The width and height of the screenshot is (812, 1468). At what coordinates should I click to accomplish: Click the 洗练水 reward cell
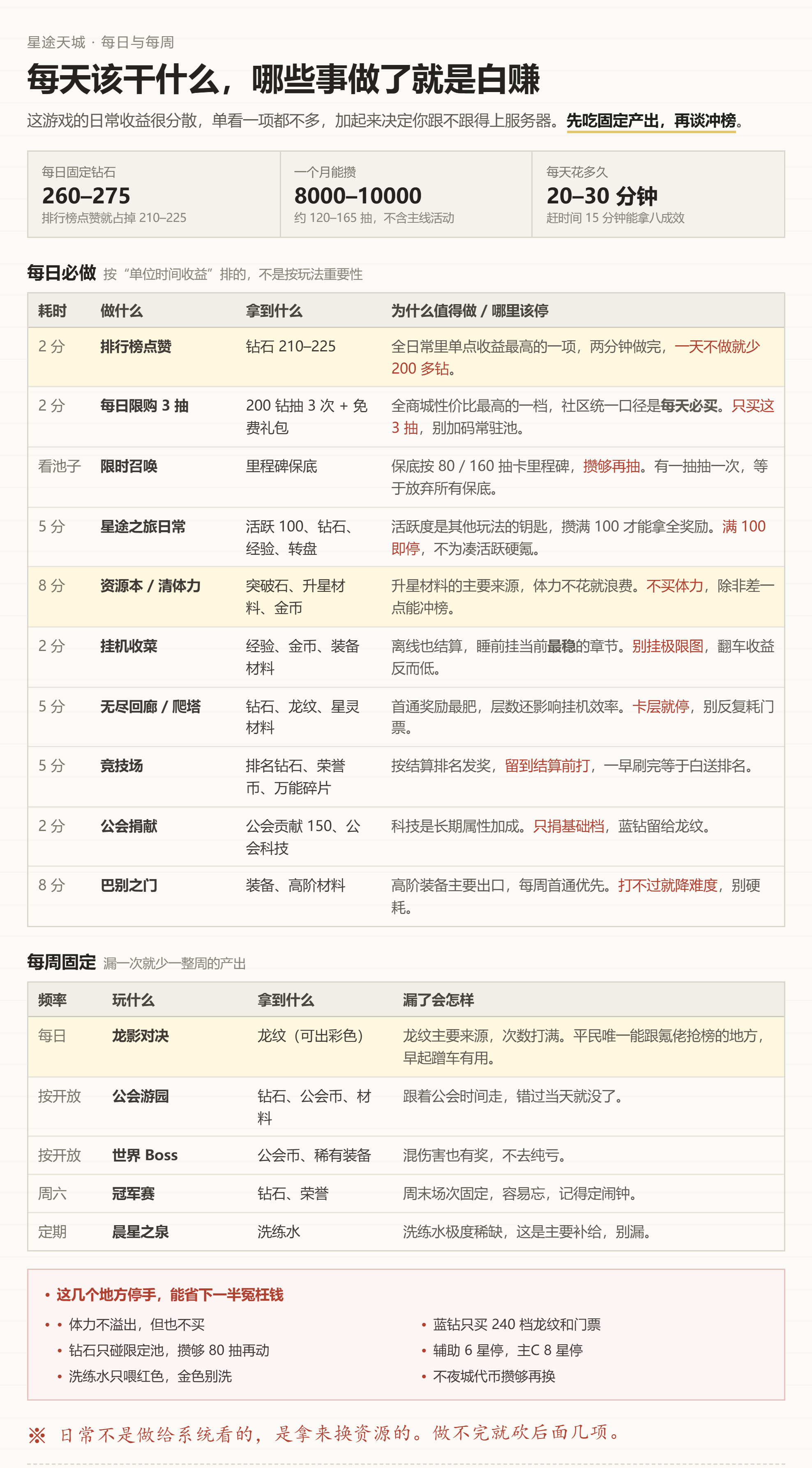(279, 1232)
